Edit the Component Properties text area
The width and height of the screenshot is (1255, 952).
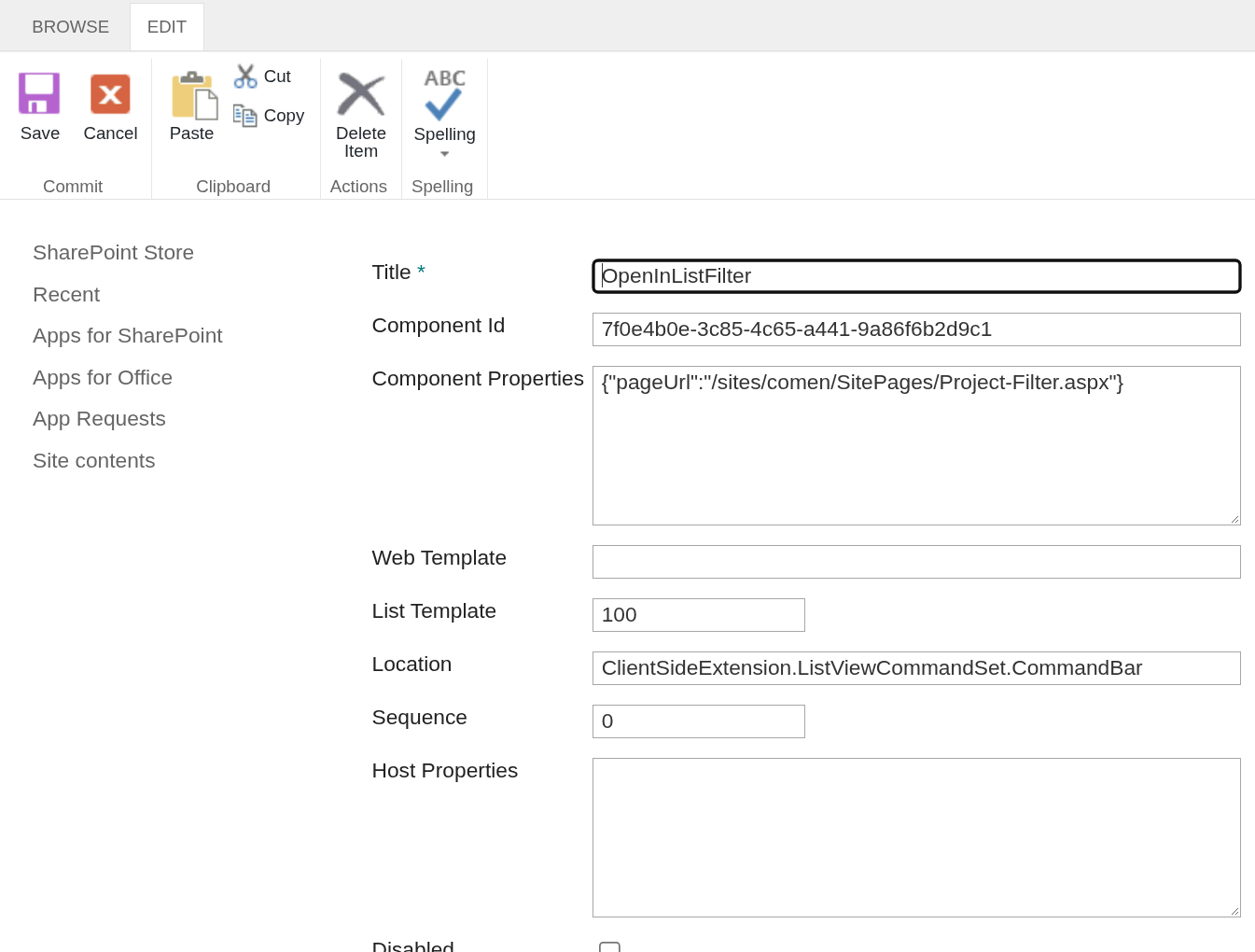pos(916,445)
